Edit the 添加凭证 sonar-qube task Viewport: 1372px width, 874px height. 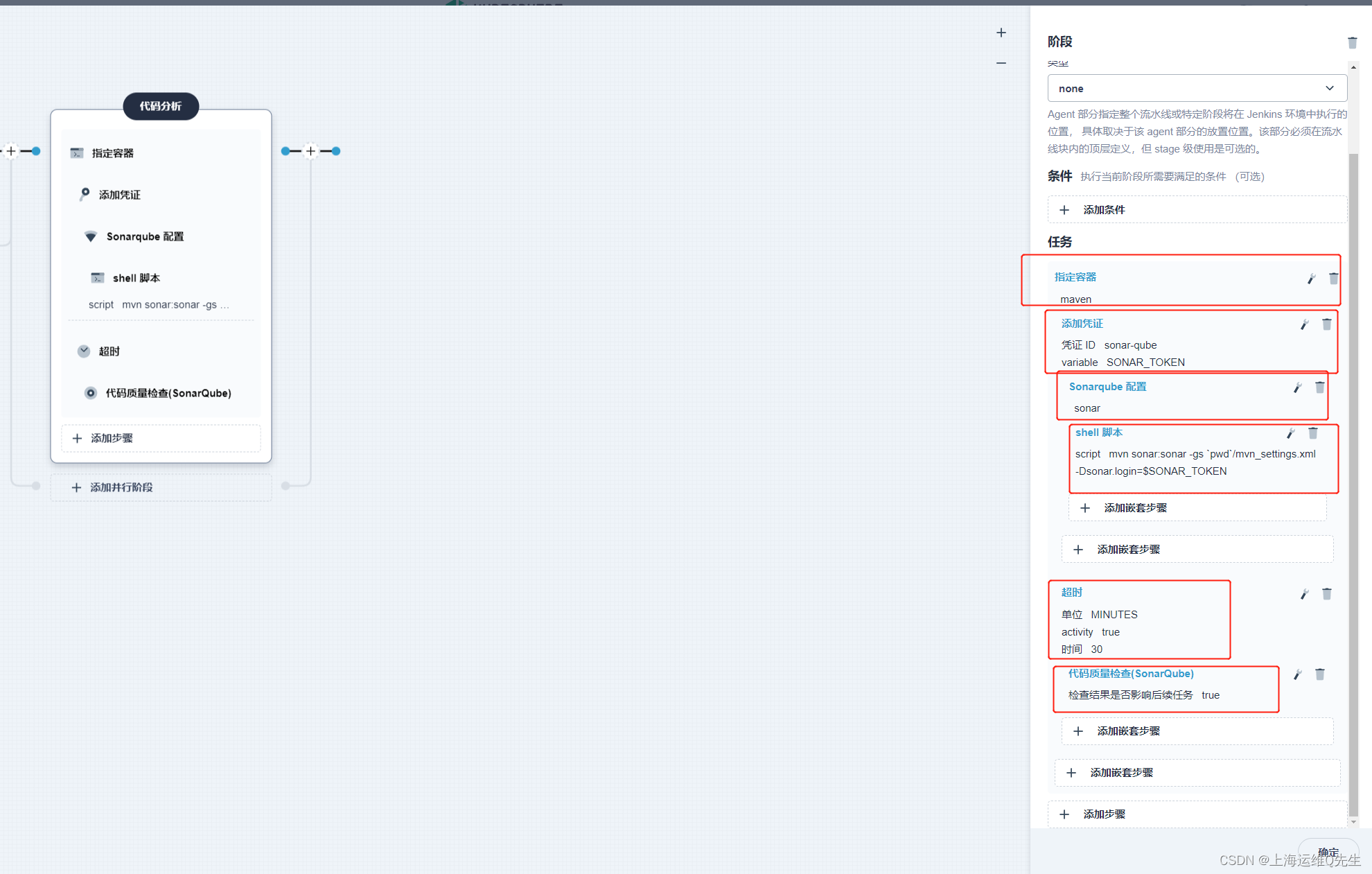(x=1304, y=324)
